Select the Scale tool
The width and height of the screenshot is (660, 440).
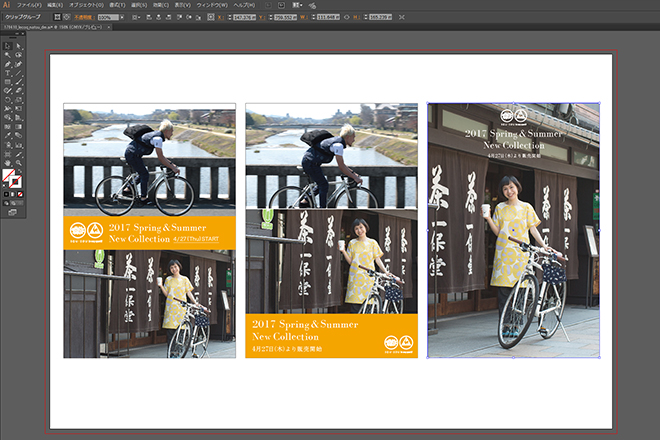click(x=19, y=99)
